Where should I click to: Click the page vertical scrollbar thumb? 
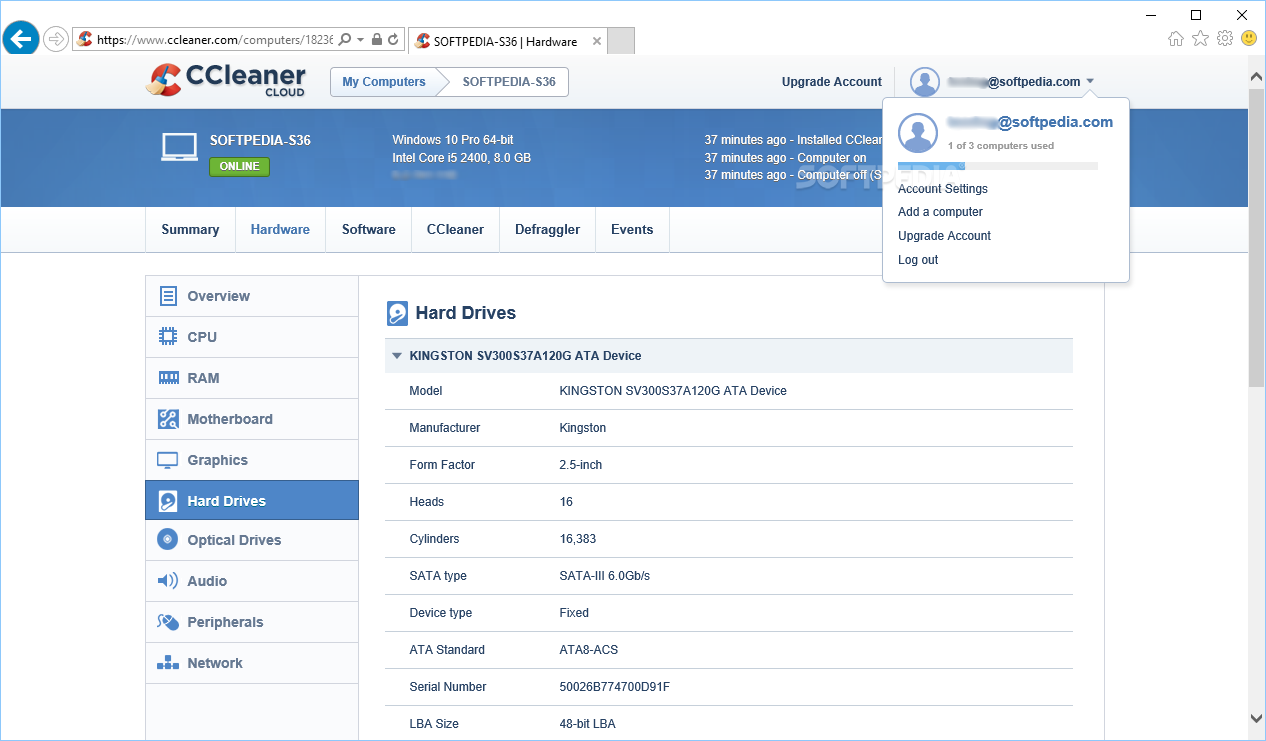click(x=1257, y=236)
